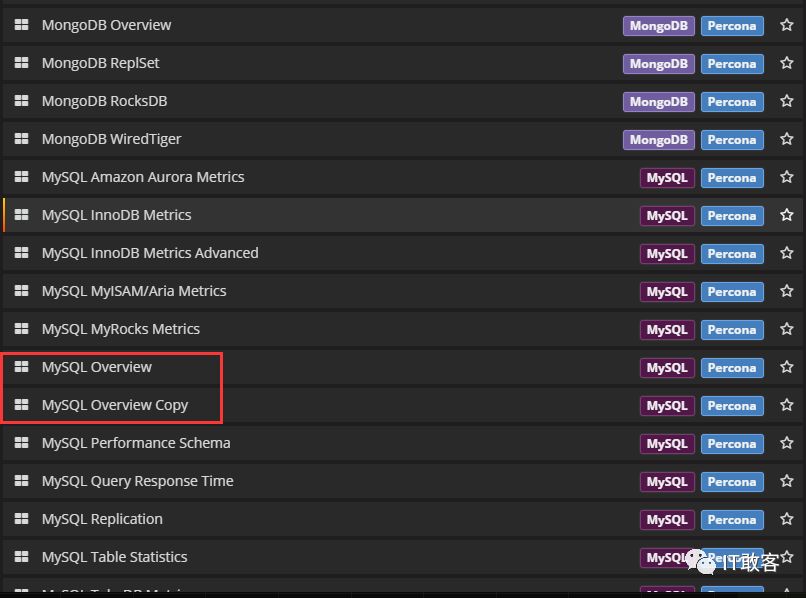This screenshot has height=598, width=806.
Task: Open the MySQL InnoDB Metrics dashboard
Action: click(x=117, y=215)
